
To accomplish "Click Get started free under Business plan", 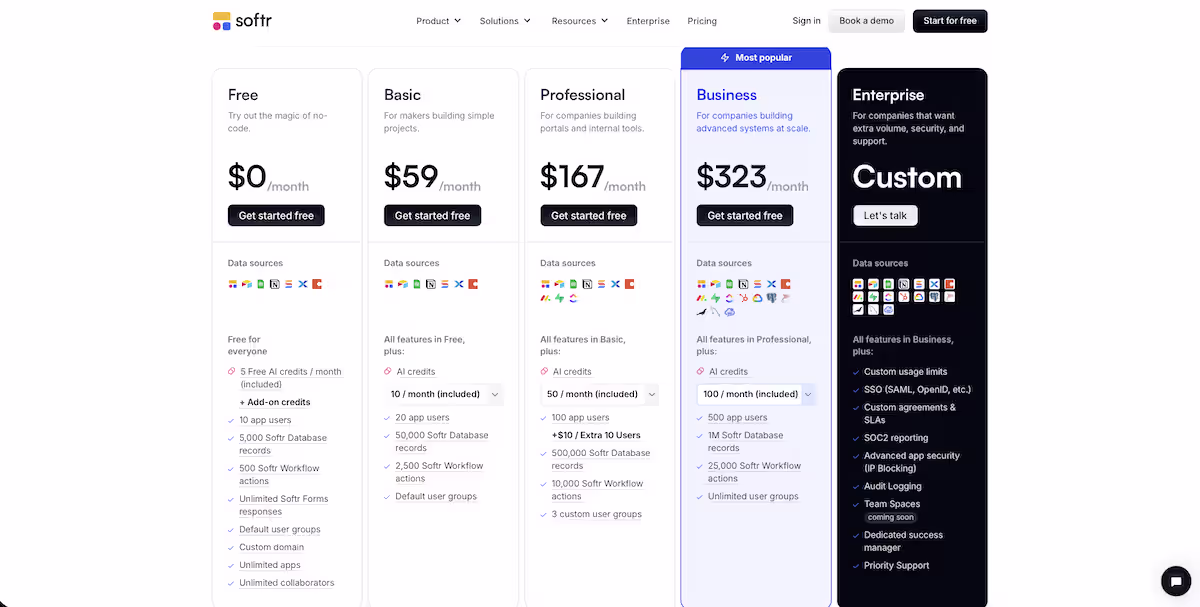I will 745,215.
